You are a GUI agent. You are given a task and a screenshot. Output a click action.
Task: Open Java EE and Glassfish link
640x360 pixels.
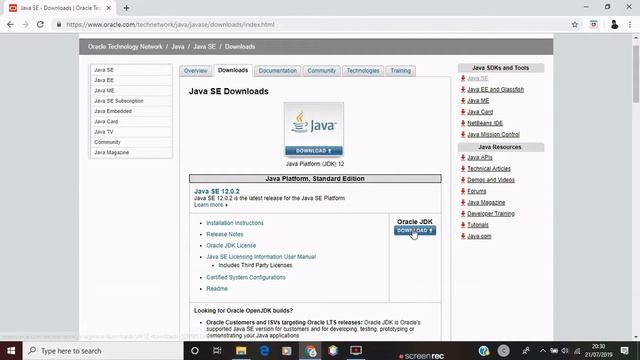(x=495, y=89)
